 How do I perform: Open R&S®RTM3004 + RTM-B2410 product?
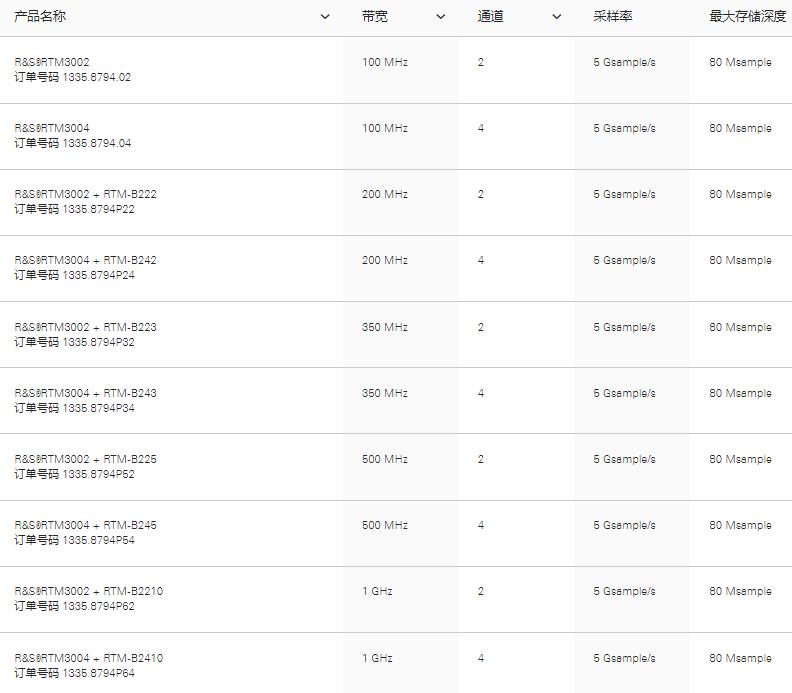[88, 658]
